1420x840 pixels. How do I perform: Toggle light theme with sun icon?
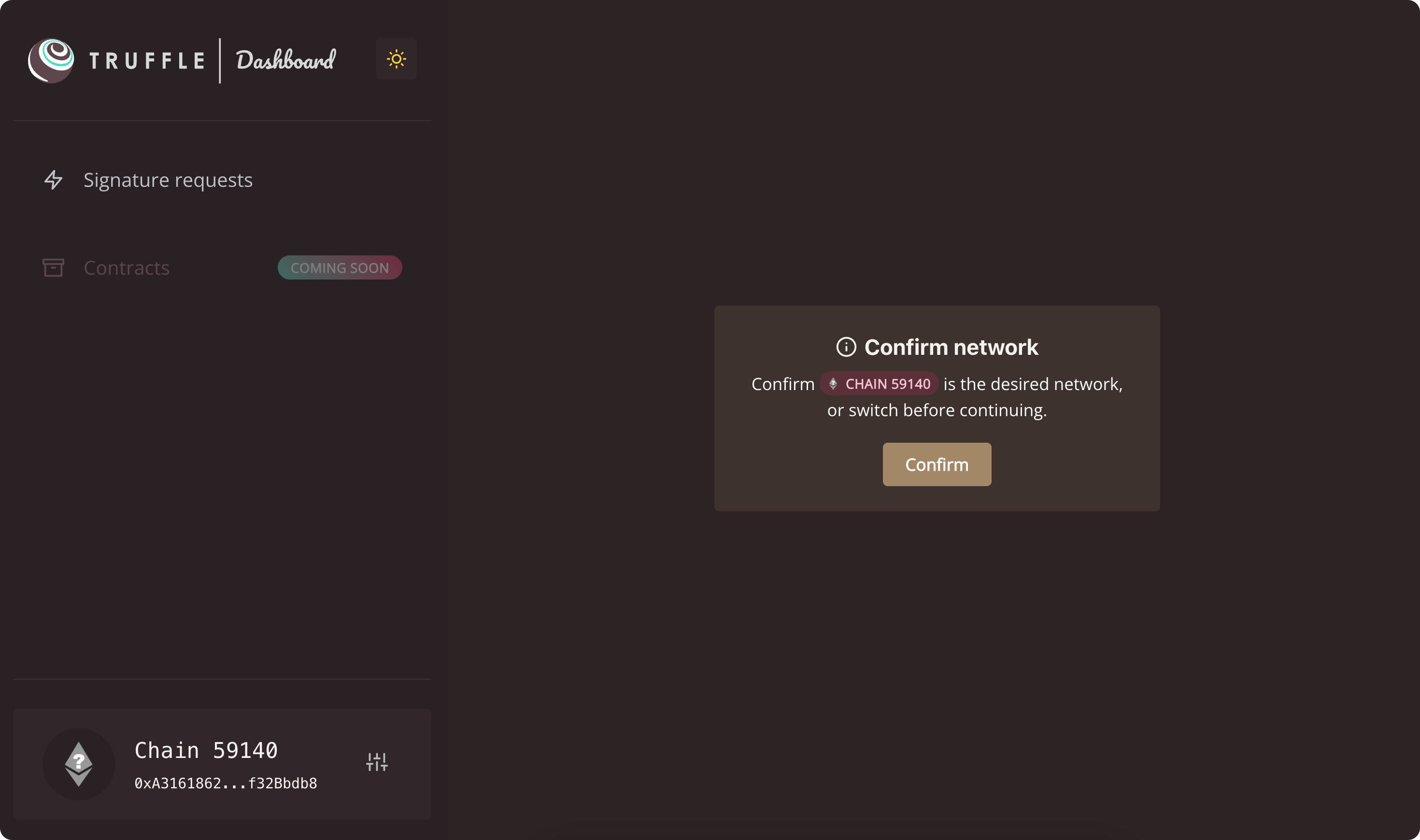(x=397, y=59)
